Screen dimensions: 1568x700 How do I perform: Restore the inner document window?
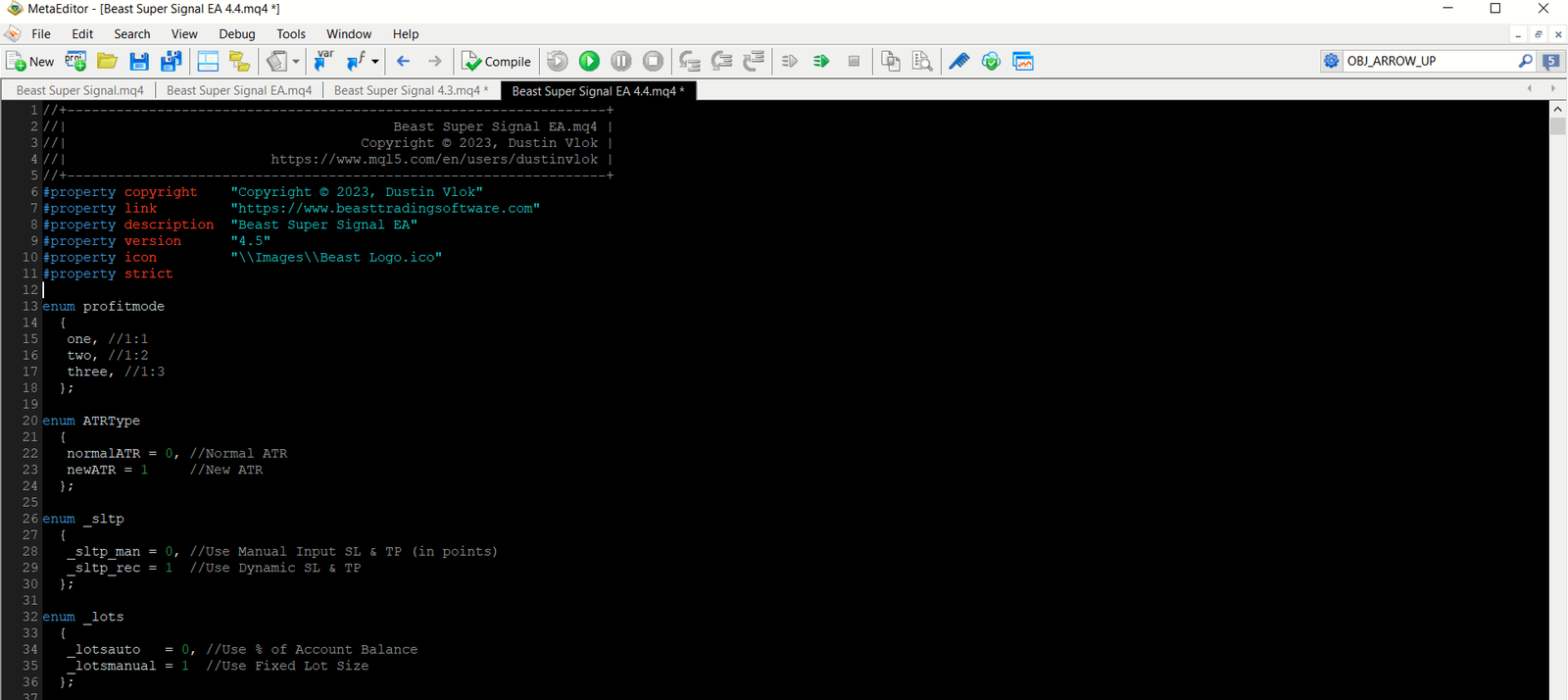[1538, 34]
